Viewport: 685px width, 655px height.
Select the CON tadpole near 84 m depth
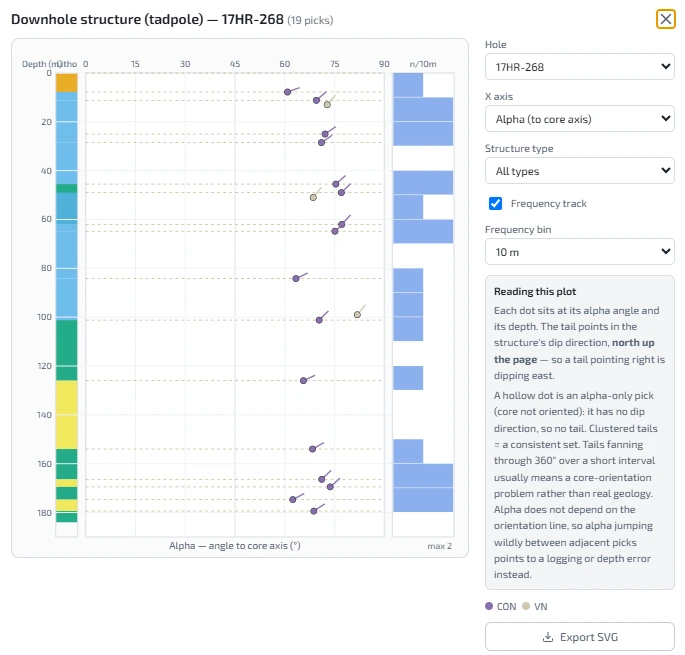(x=296, y=278)
